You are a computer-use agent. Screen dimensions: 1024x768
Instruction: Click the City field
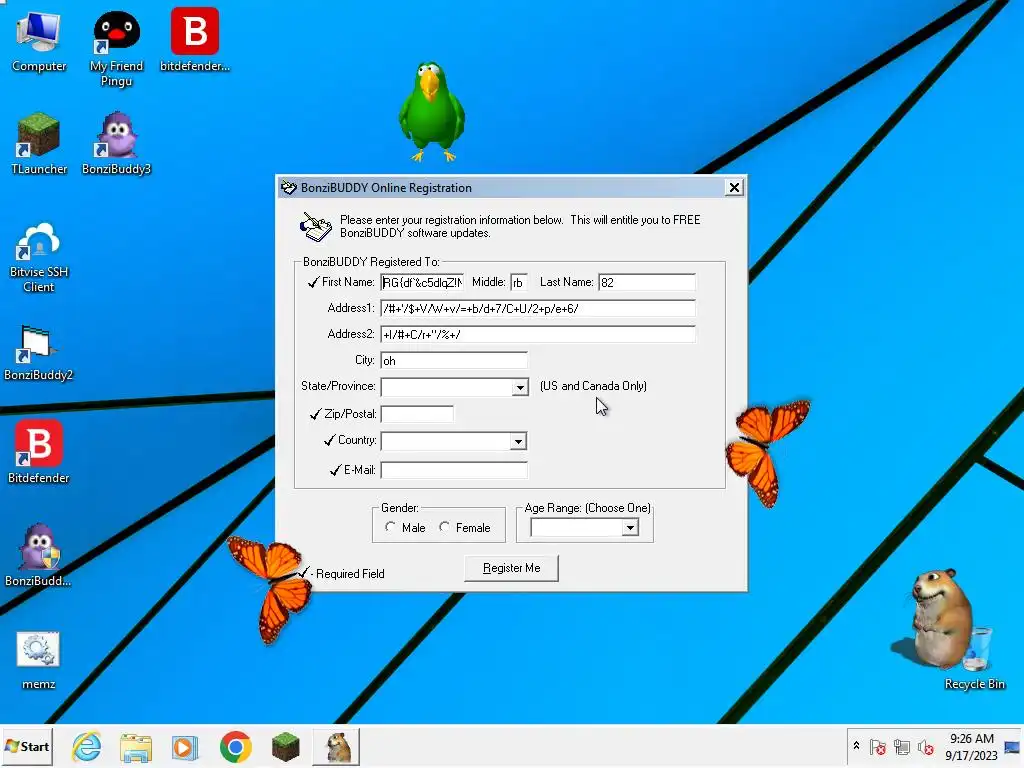[x=454, y=360]
